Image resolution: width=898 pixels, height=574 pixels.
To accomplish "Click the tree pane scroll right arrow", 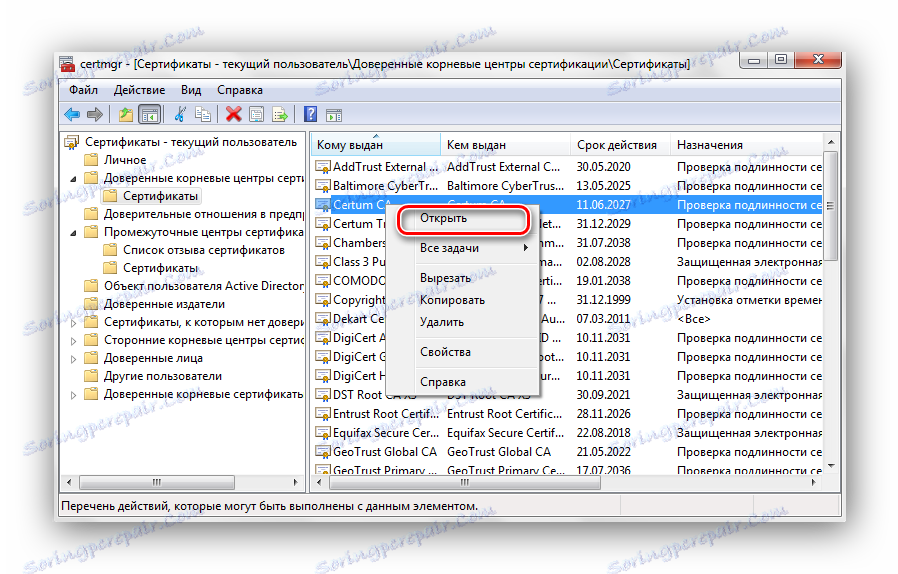I will (296, 482).
